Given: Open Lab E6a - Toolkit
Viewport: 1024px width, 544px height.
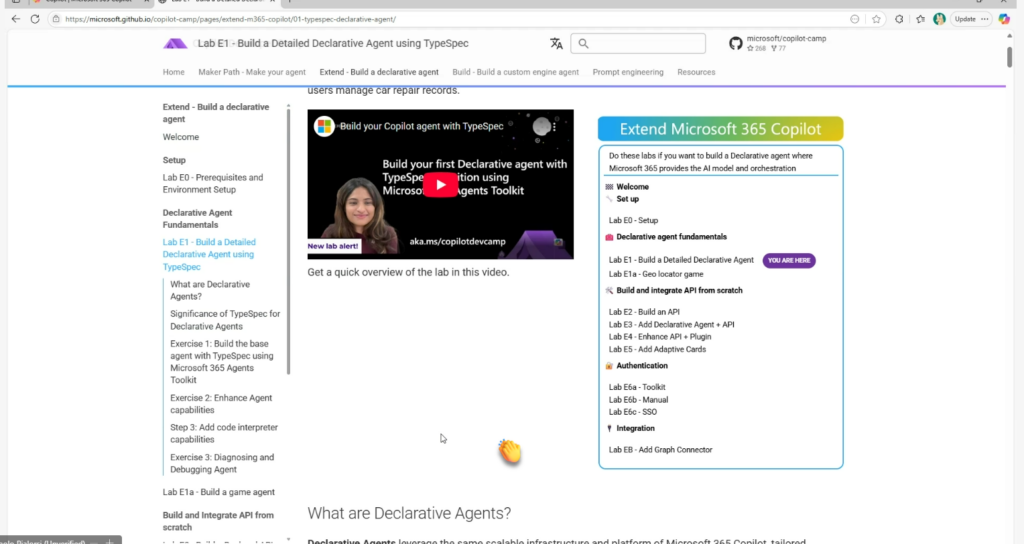Looking at the screenshot, I should click(x=637, y=387).
